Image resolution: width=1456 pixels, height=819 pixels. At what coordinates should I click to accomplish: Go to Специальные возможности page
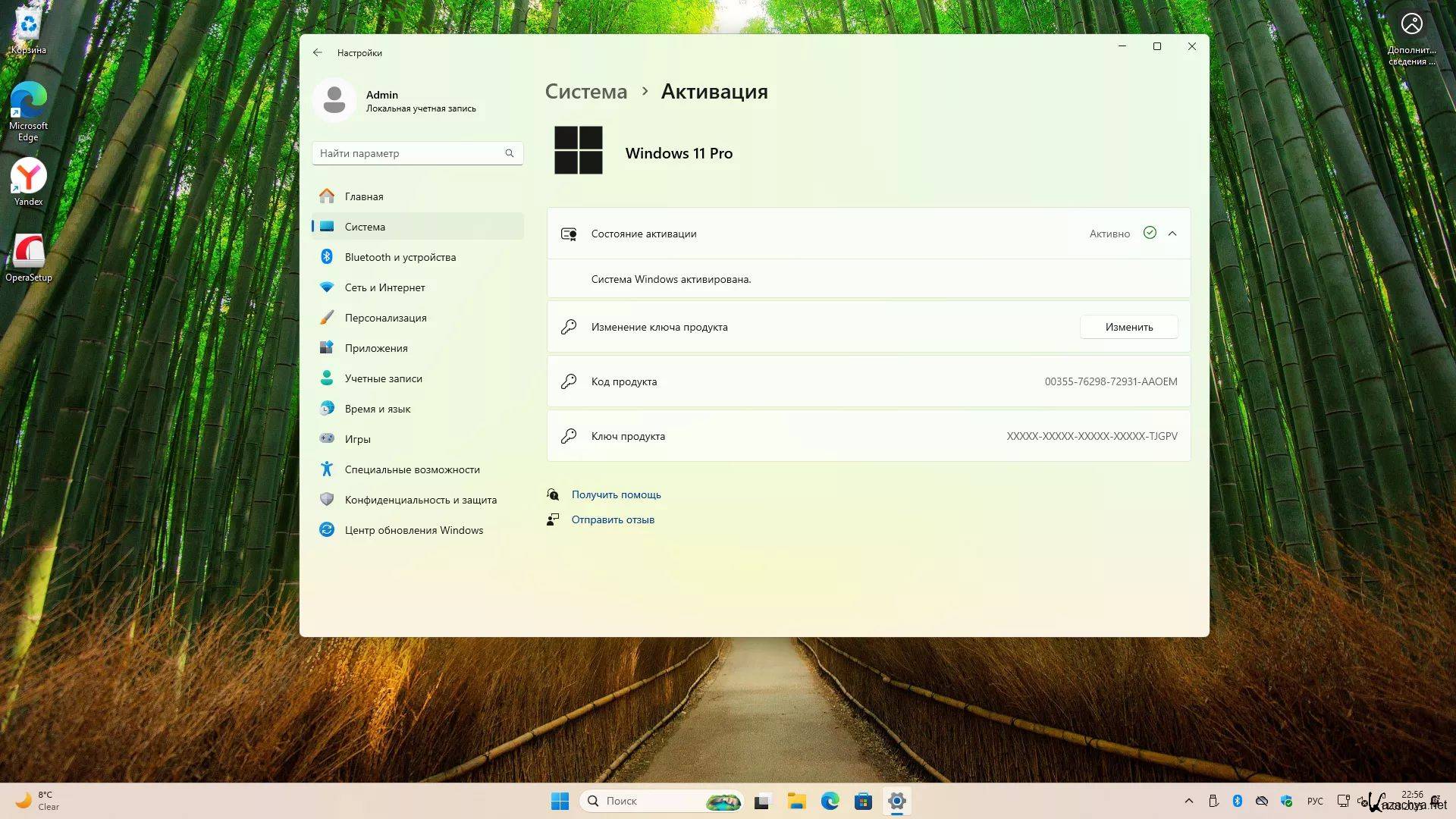tap(412, 469)
